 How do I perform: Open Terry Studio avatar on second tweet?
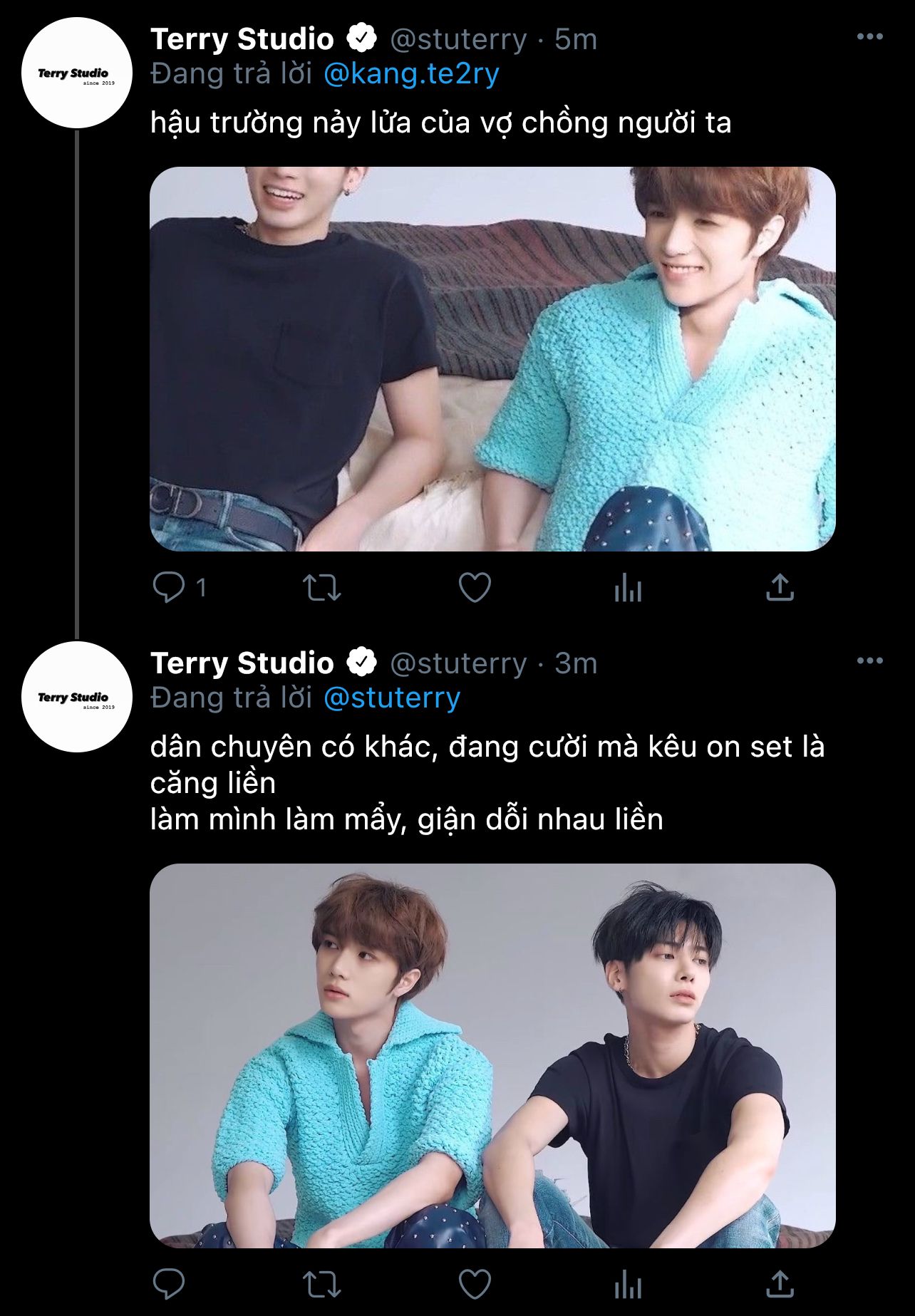coord(77,697)
